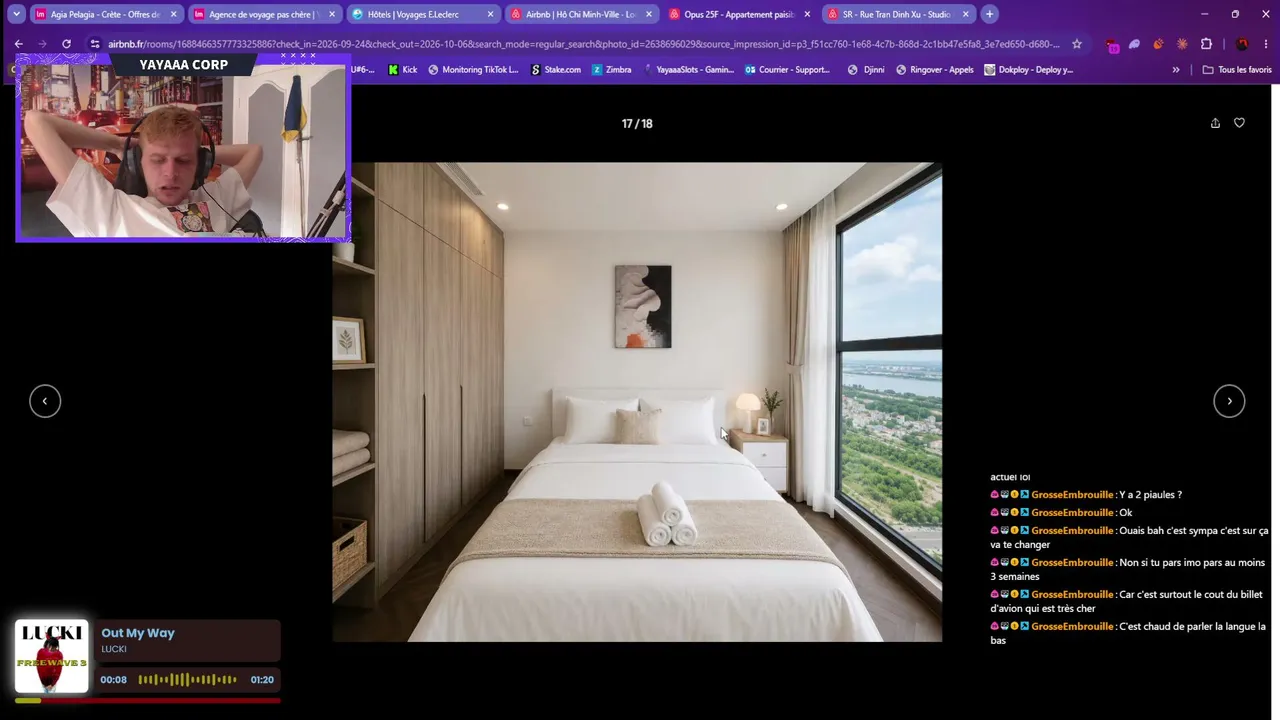This screenshot has width=1280, height=720.
Task: Click the bedroom photo in the gallery
Action: 637,401
